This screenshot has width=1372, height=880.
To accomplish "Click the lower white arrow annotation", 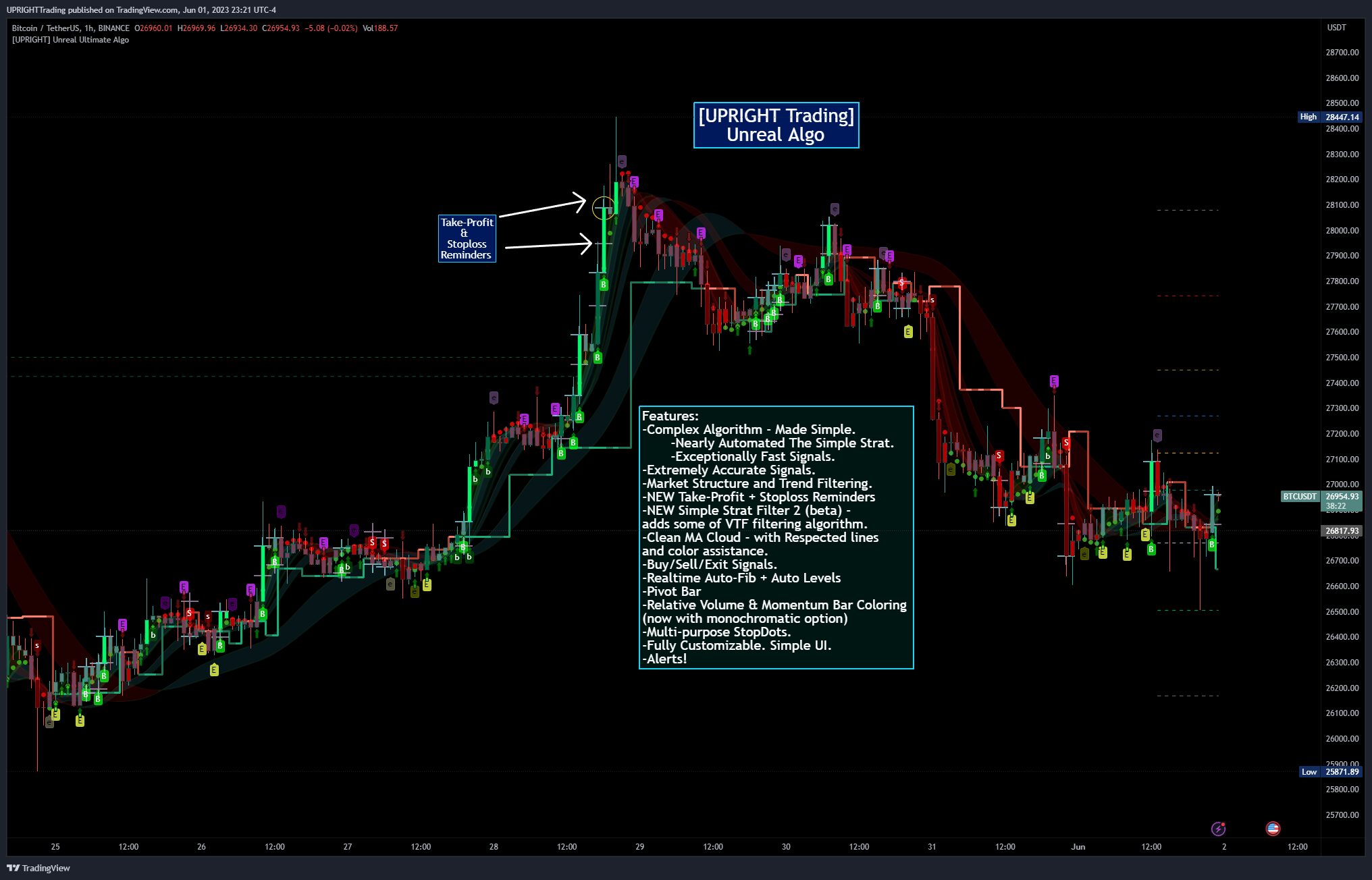I will (548, 245).
